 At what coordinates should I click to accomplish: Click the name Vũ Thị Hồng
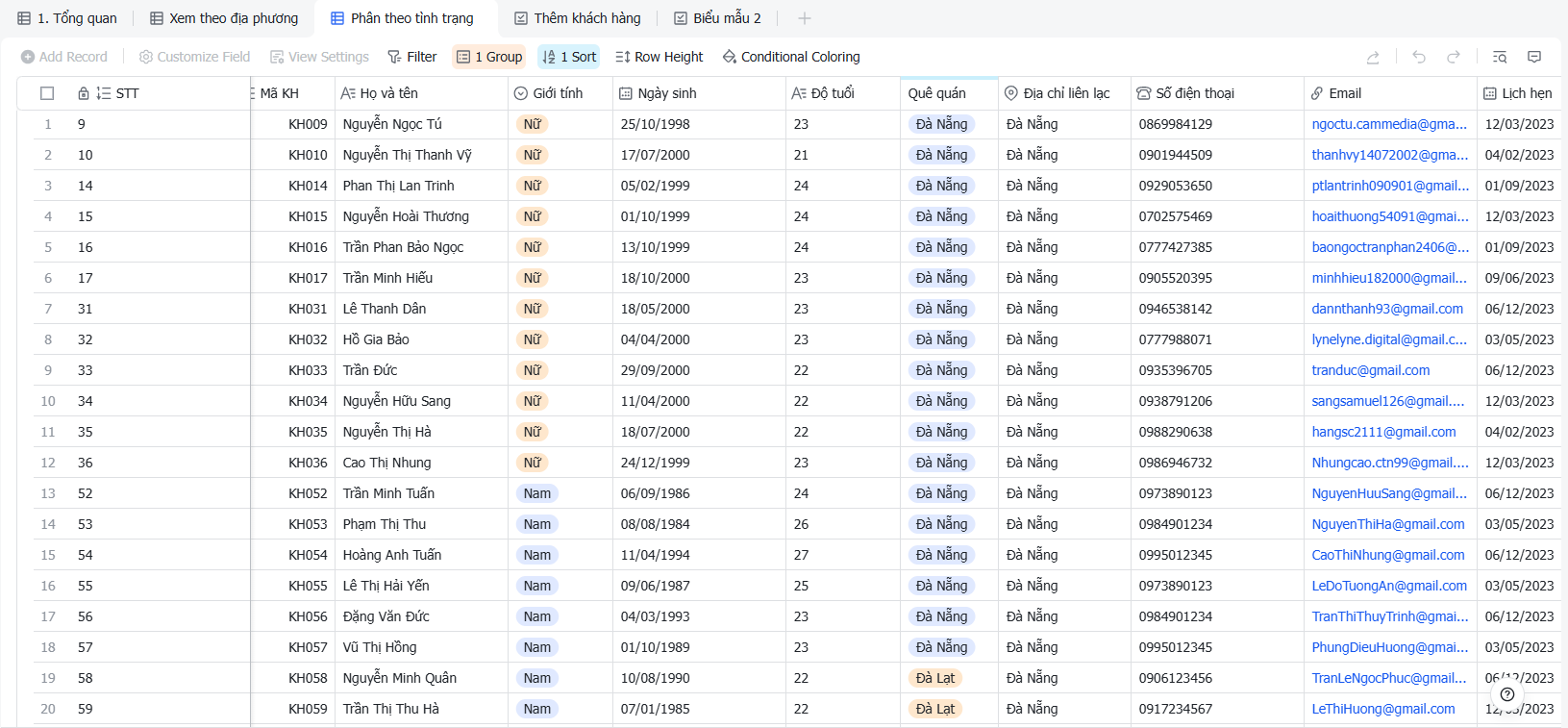(379, 647)
